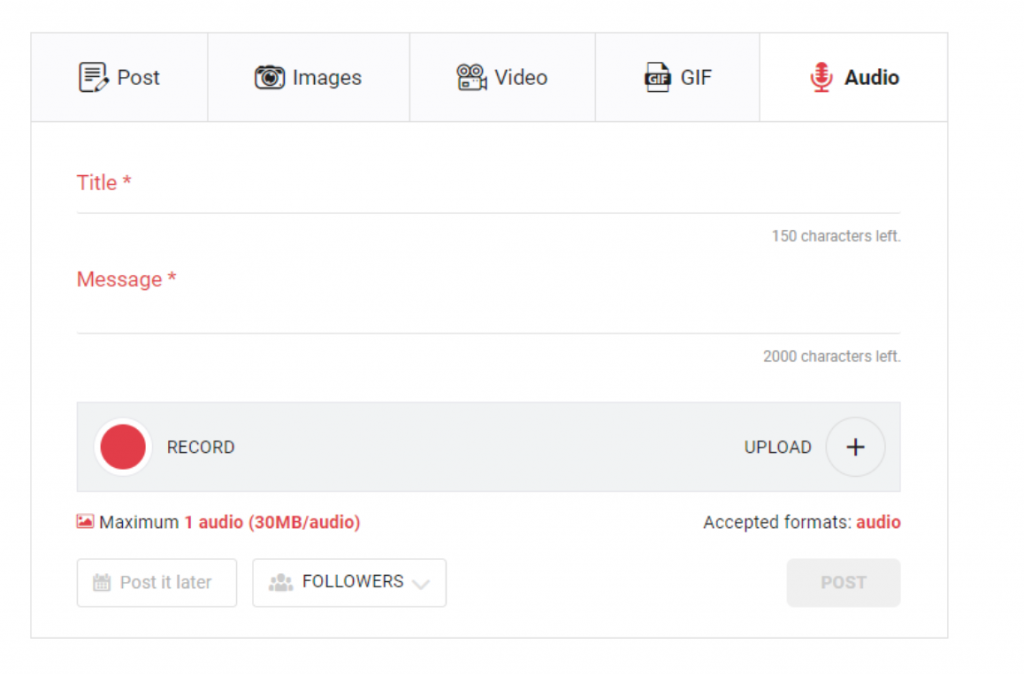The image size is (1024, 674).
Task: Click the small image icon before Maximum
Action: point(85,522)
